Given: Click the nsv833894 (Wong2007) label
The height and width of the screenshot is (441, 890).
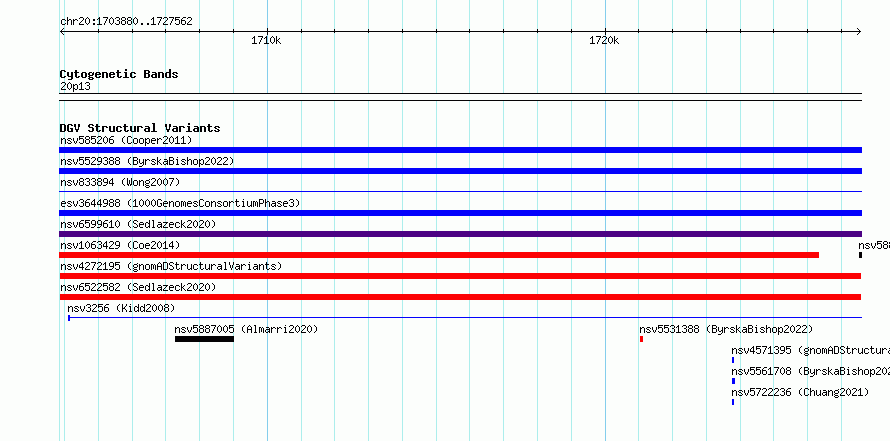Looking at the screenshot, I should (x=120, y=182).
